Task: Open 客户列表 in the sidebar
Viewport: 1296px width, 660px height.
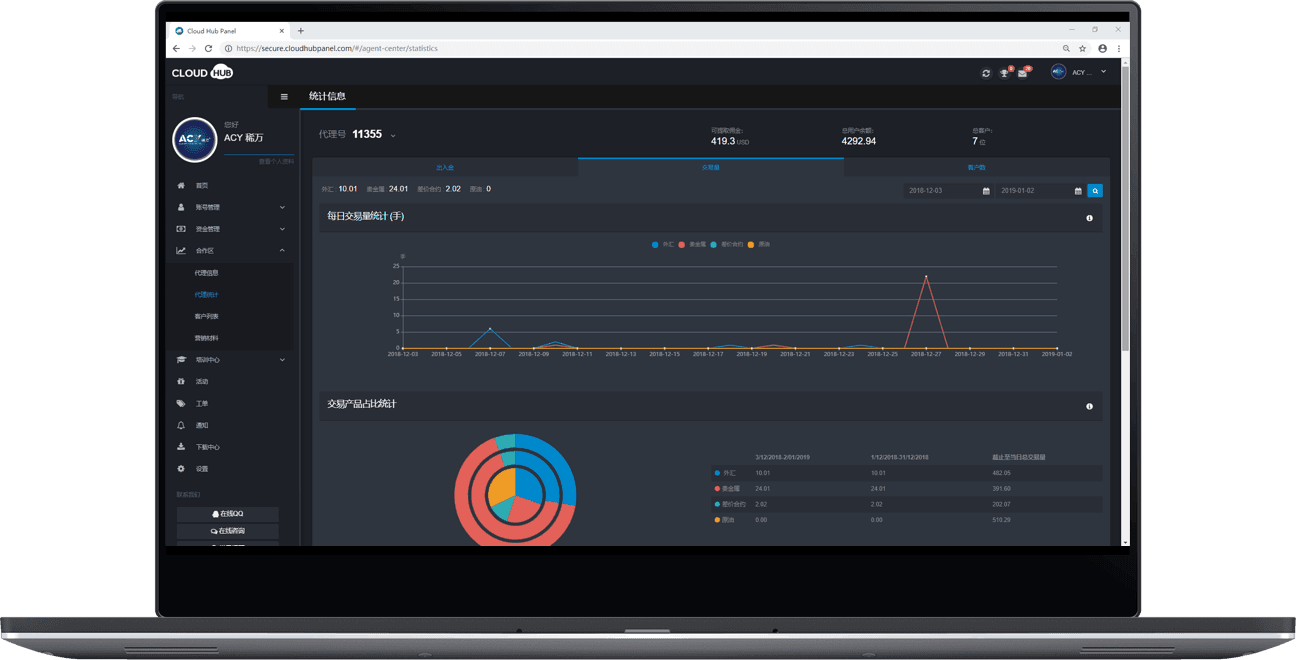Action: coord(207,316)
